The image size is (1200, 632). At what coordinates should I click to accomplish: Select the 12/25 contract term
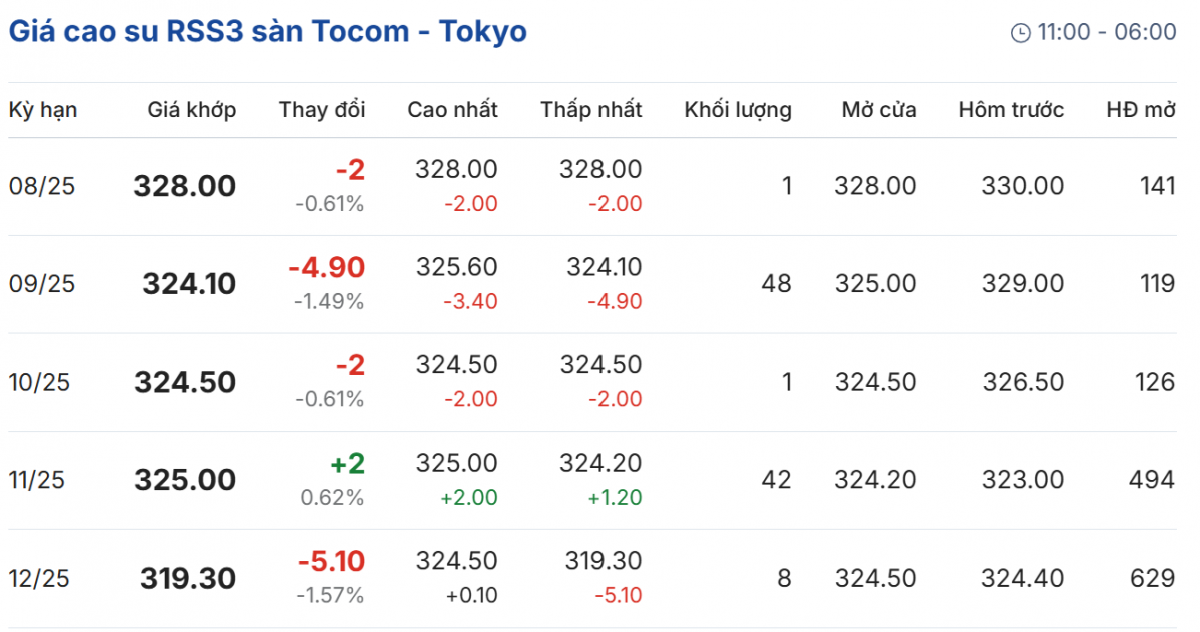42,578
